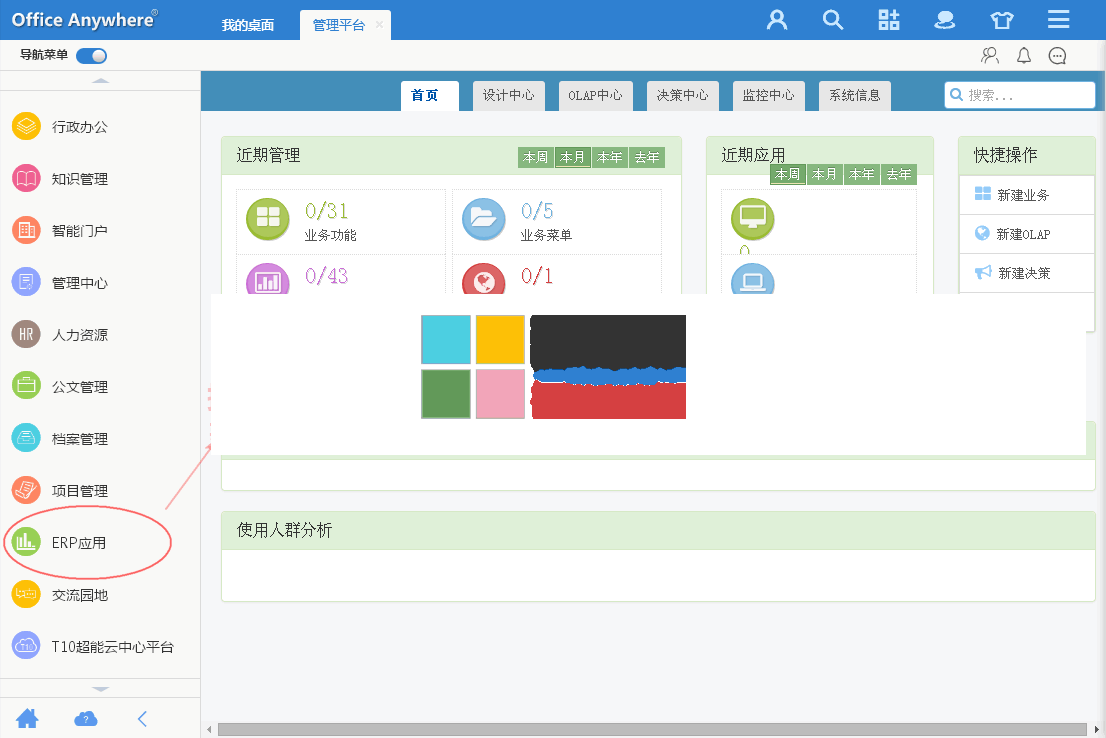Toggle the 导航菜单 switch
This screenshot has height=738, width=1106.
(x=91, y=56)
